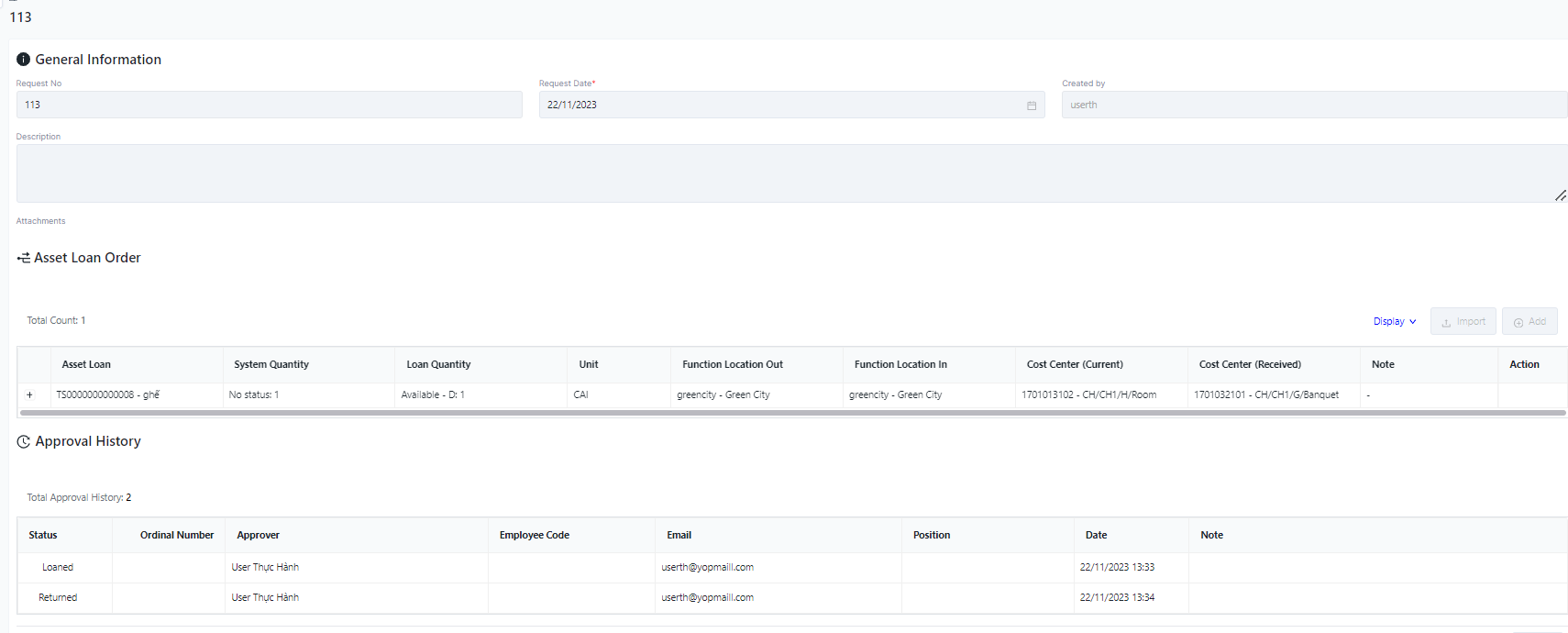Open the Display columns dropdown

[x=1394, y=322]
